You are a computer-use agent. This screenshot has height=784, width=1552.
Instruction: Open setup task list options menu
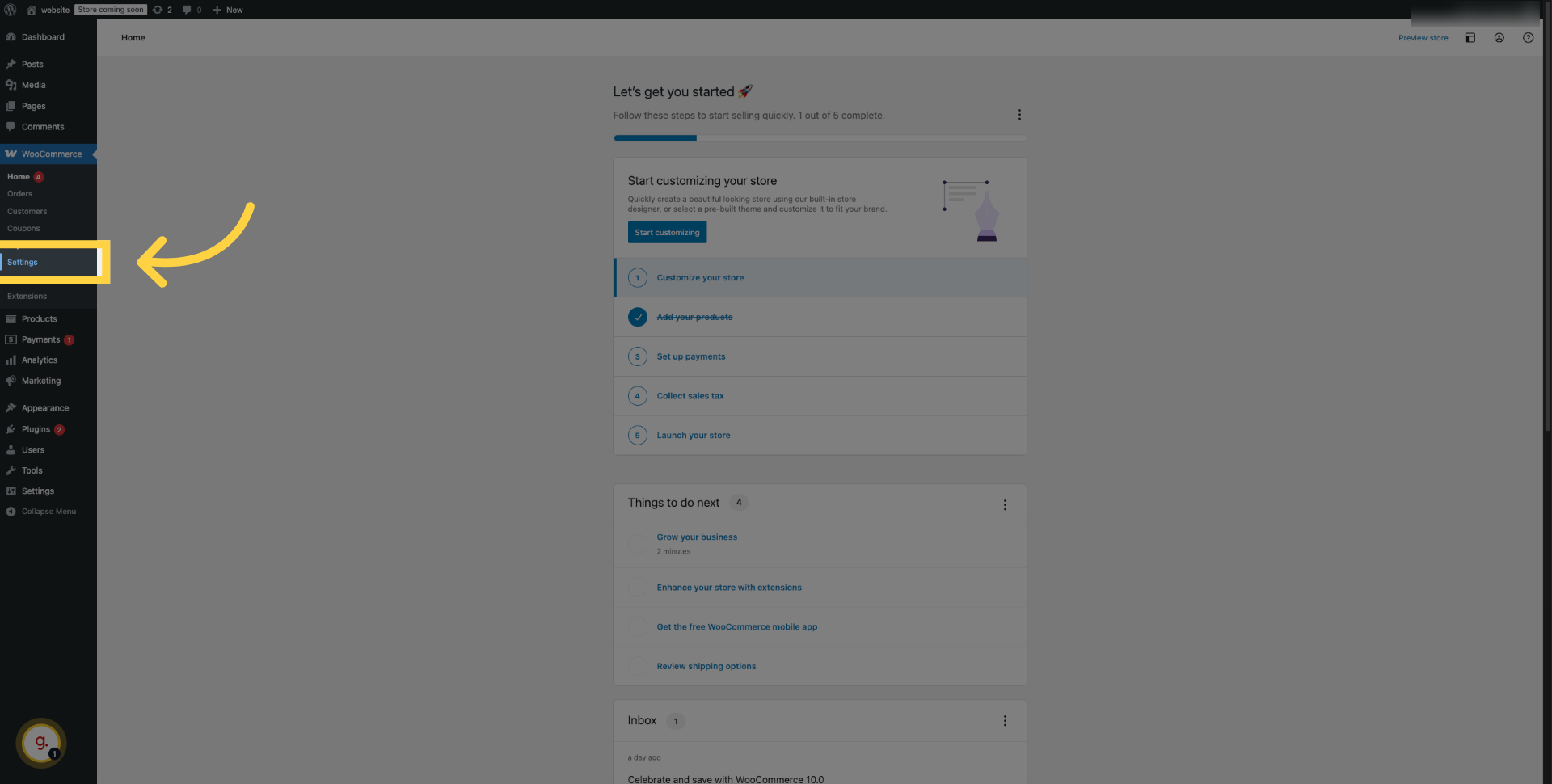1019,115
